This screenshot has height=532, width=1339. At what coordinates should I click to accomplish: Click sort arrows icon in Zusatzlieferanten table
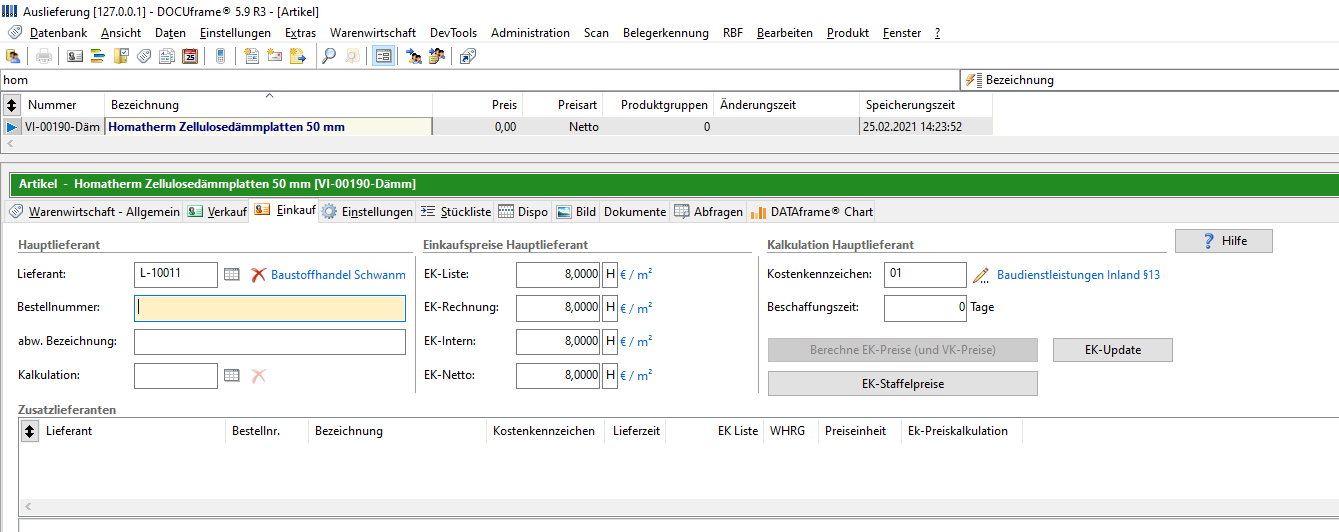tap(29, 431)
